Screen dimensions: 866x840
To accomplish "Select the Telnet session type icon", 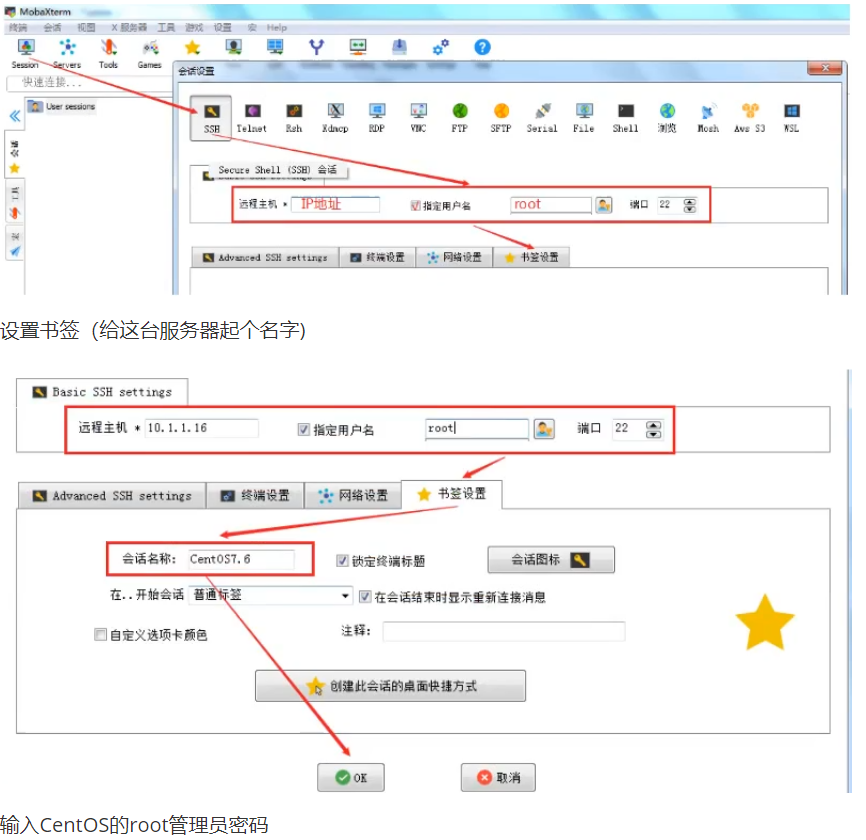I will 252,118.
